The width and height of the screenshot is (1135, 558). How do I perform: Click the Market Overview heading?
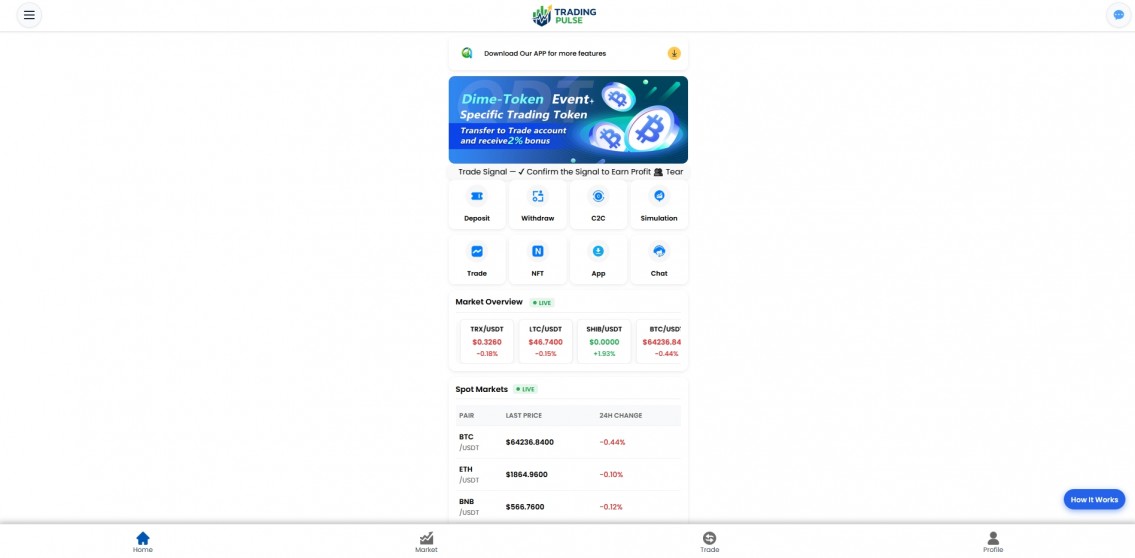click(489, 302)
